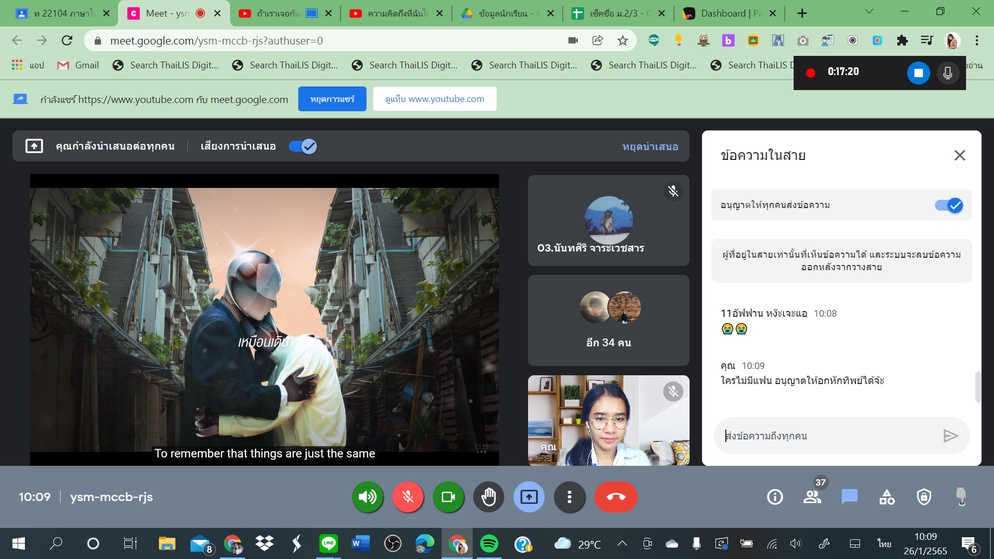Open the Gmail bookmark
The height and width of the screenshot is (559, 994).
[x=79, y=65]
